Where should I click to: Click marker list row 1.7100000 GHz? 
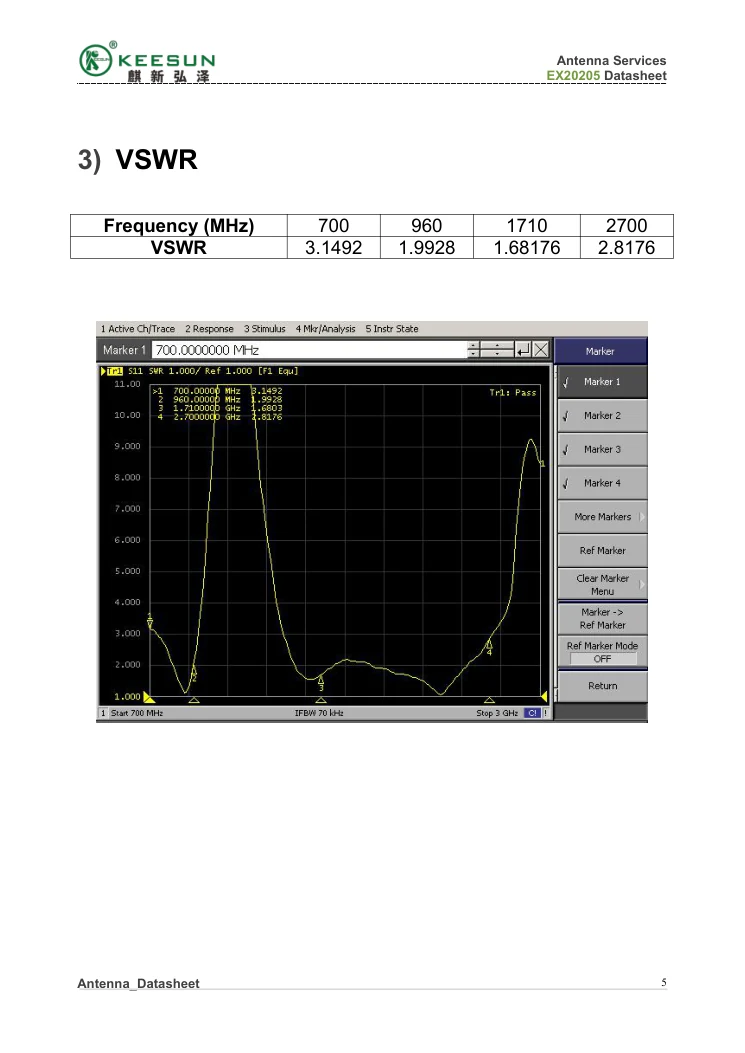[x=220, y=408]
